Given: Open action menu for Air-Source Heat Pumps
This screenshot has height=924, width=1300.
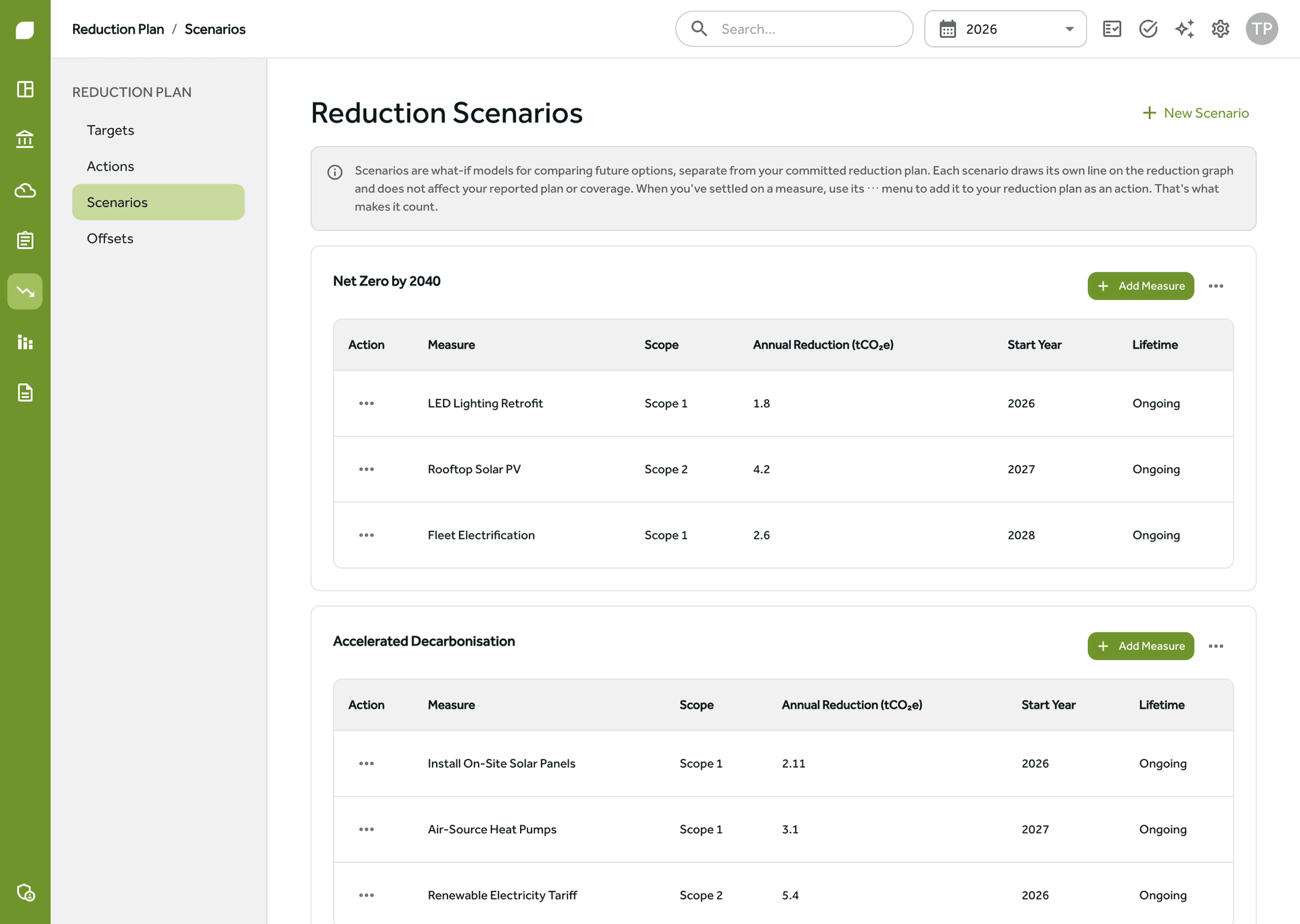Looking at the screenshot, I should click(x=366, y=829).
